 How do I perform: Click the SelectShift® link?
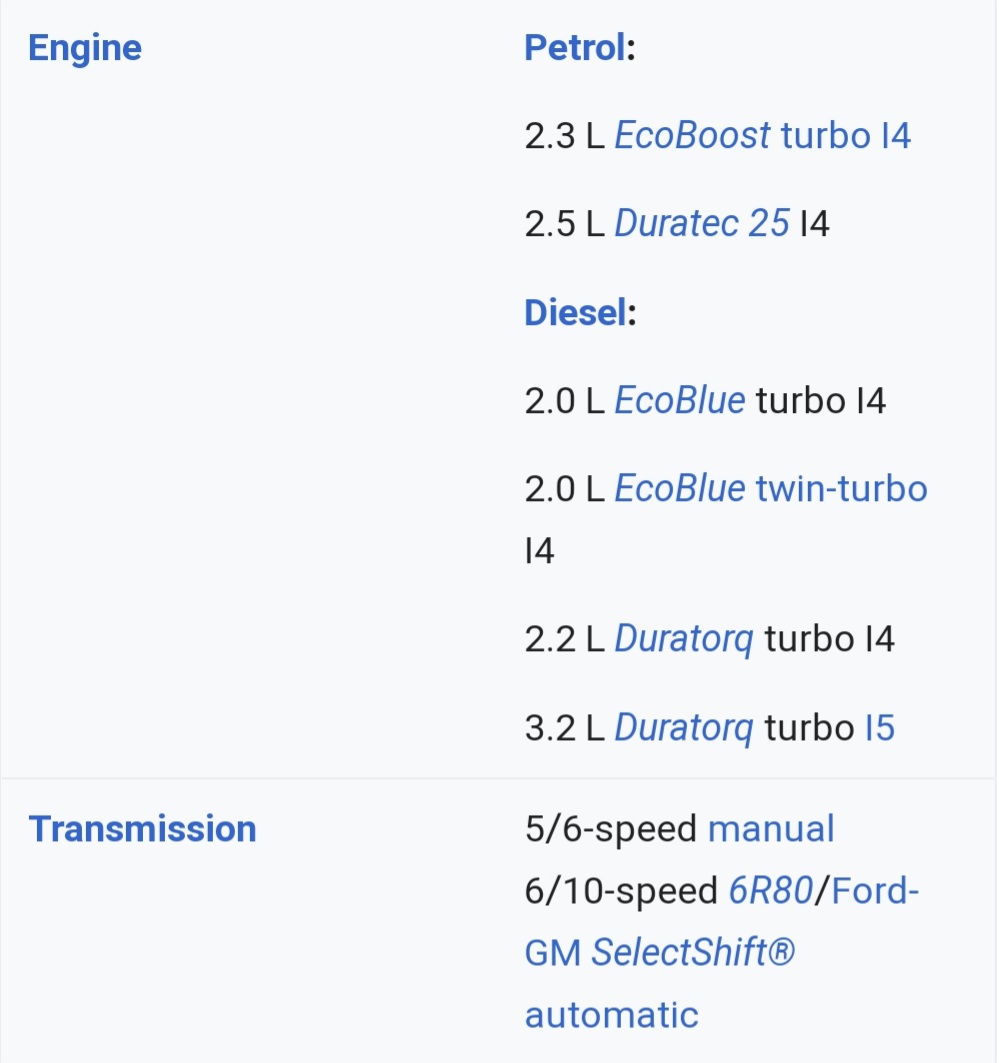coord(693,952)
